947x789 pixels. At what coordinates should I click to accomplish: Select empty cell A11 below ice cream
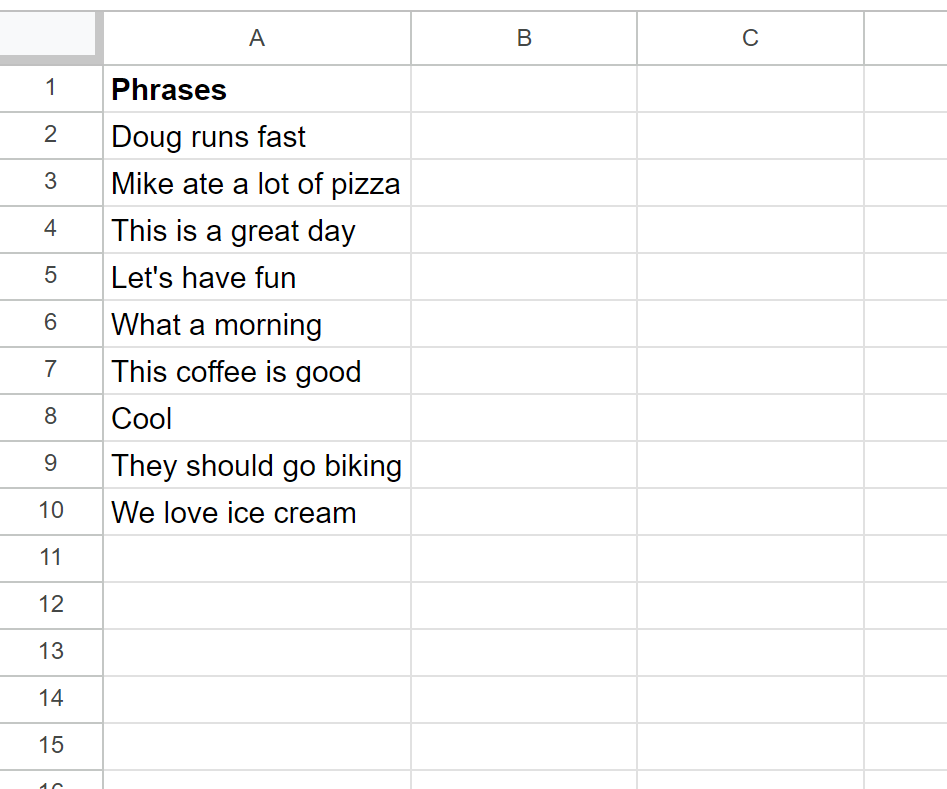point(257,558)
